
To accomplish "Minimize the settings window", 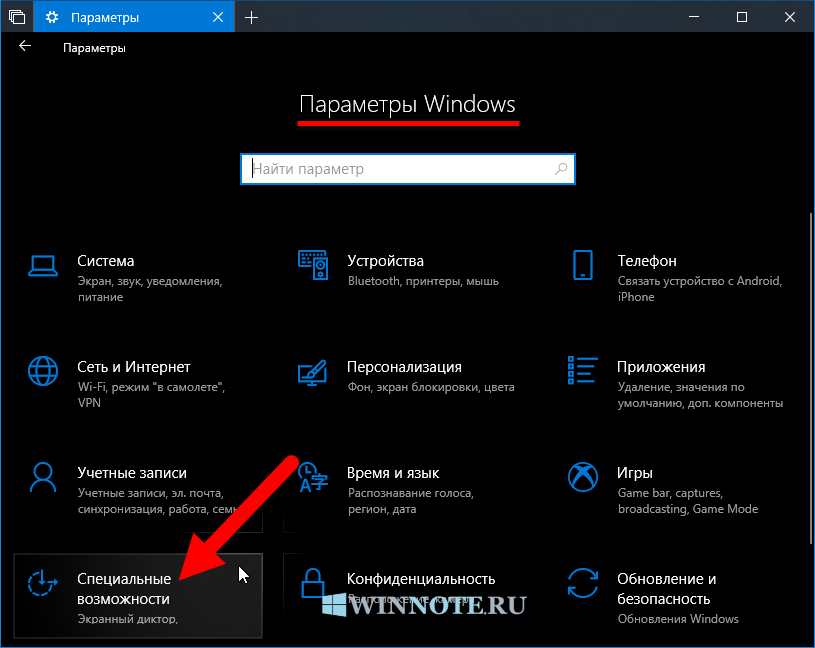I will (694, 17).
